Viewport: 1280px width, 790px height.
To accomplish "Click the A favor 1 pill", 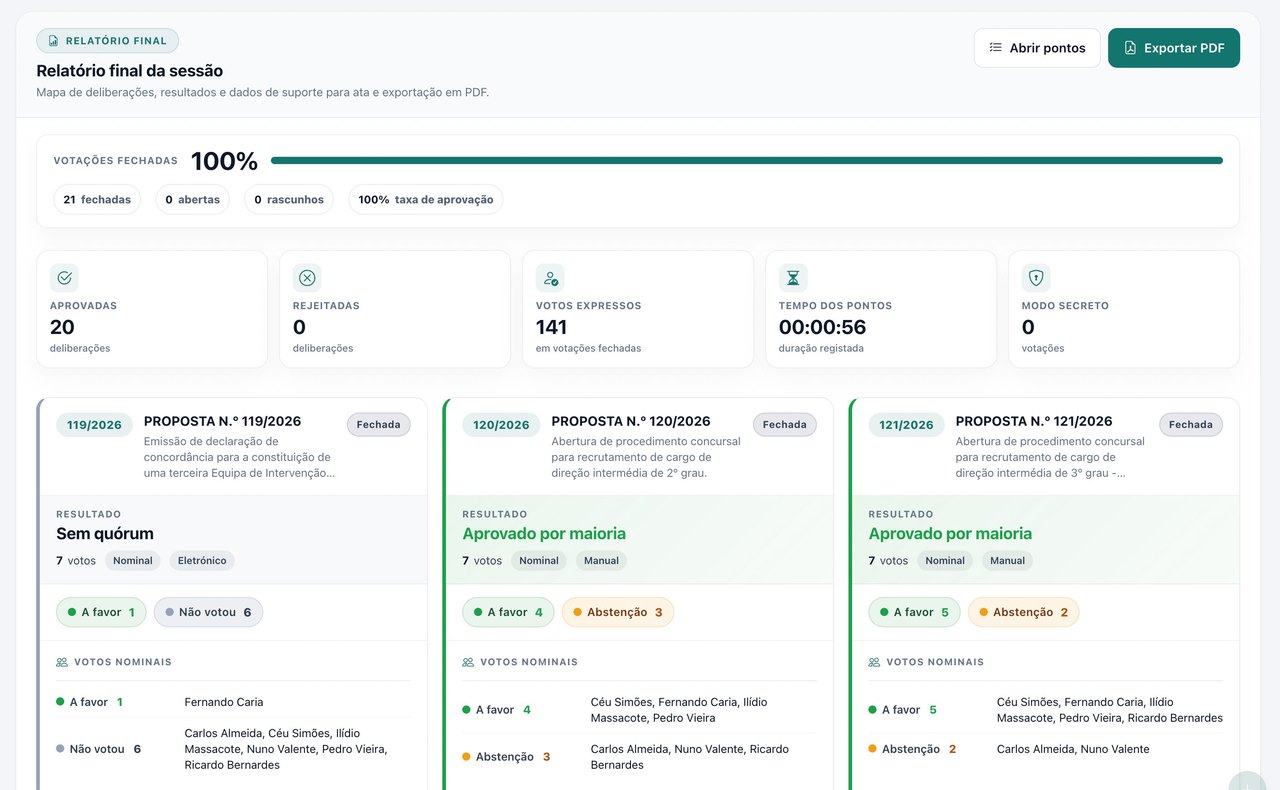I will pos(101,612).
